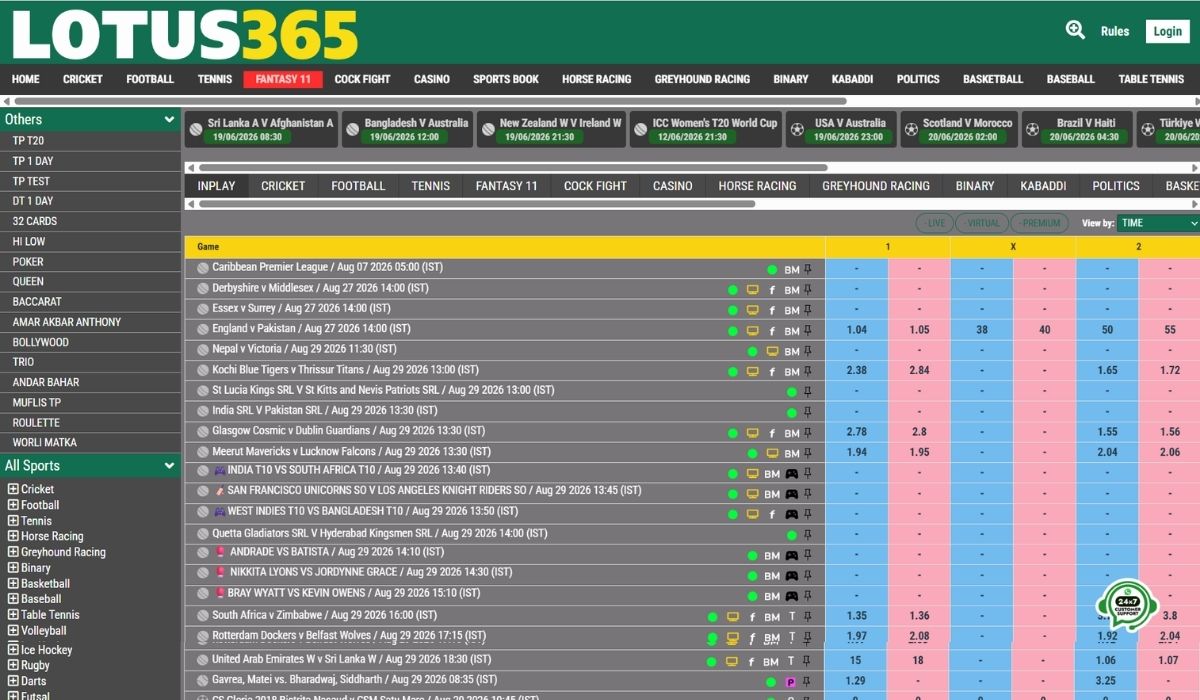Expand the Horse Racing tree node
This screenshot has height=700, width=1200.
coord(13,536)
